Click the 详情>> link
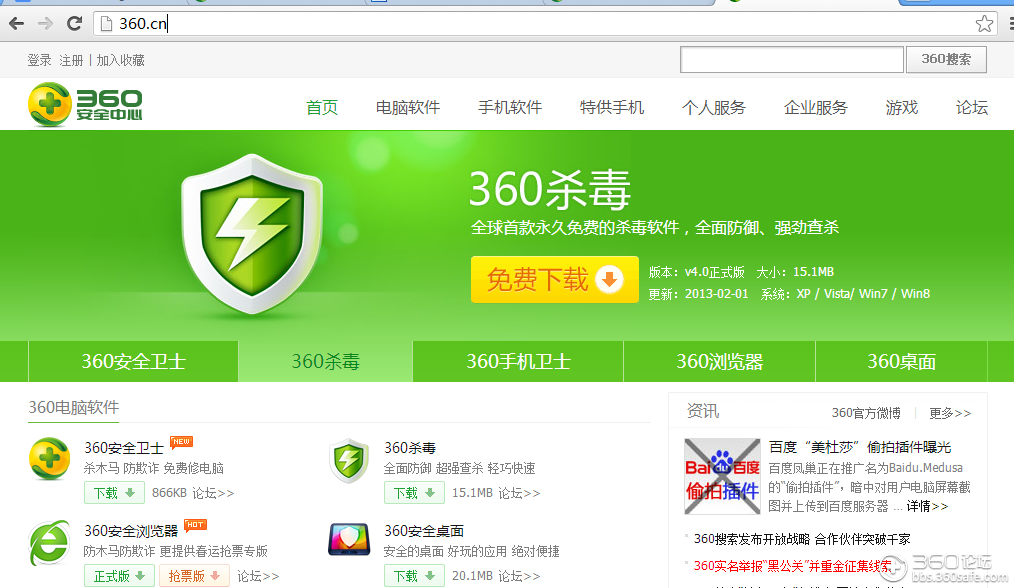 (x=927, y=506)
